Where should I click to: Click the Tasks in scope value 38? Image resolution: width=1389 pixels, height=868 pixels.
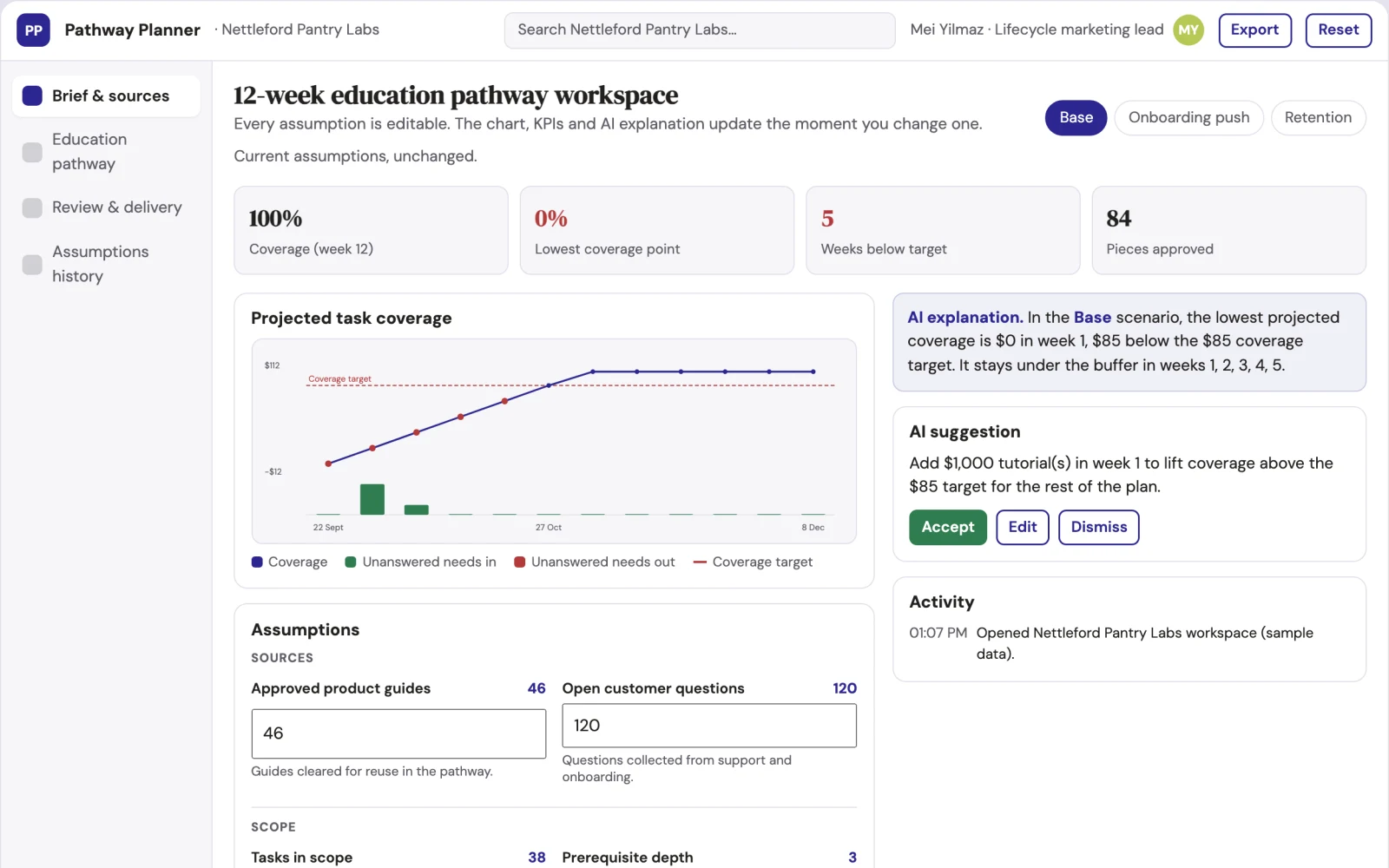pos(537,858)
